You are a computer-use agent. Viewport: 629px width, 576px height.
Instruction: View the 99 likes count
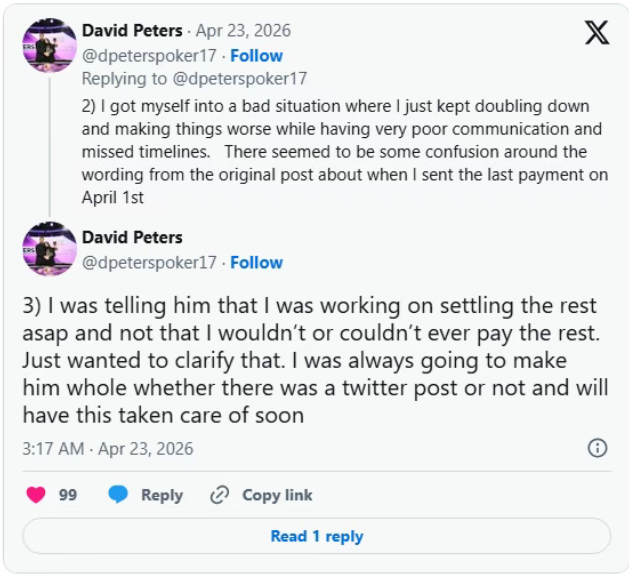pyautogui.click(x=67, y=495)
